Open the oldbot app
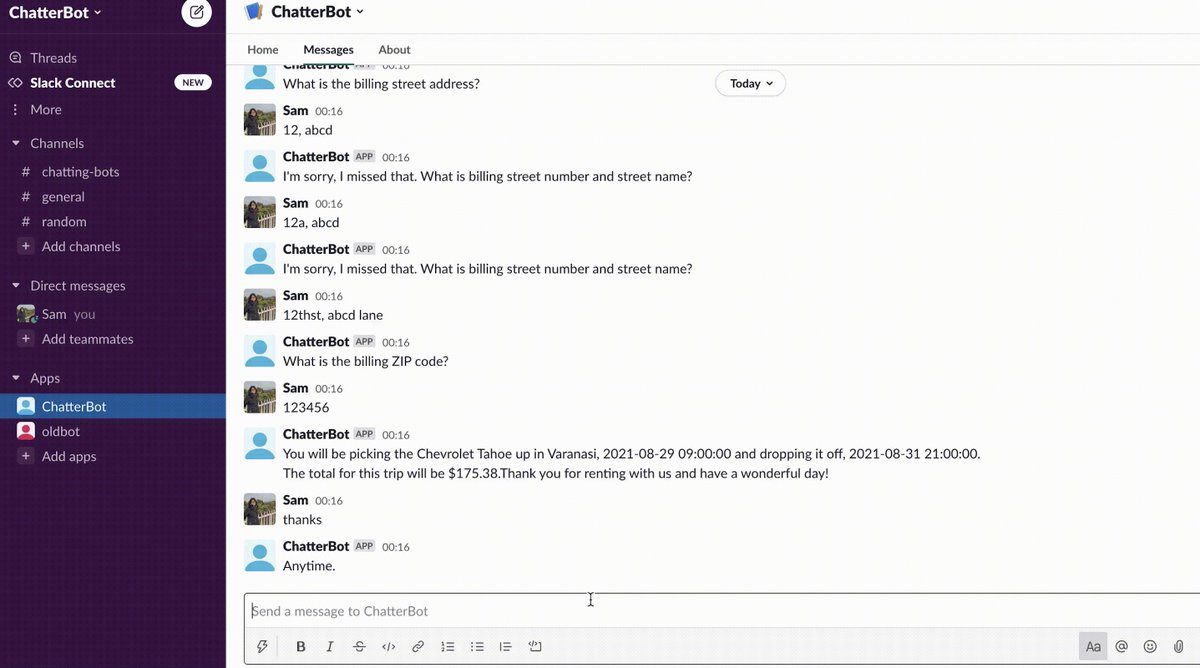 [60, 431]
